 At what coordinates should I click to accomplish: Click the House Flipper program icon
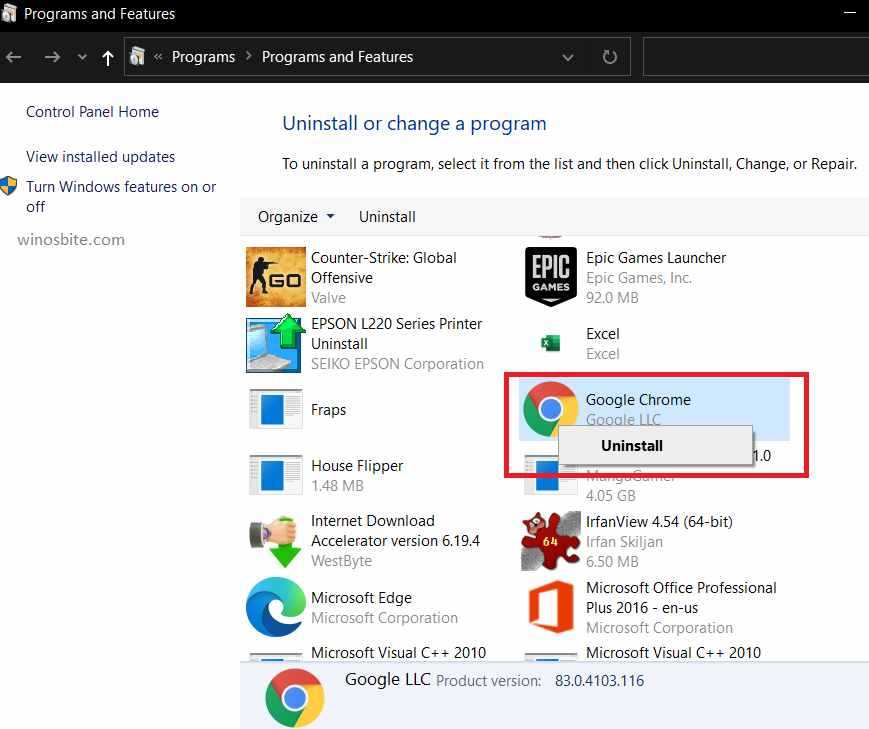[x=275, y=475]
